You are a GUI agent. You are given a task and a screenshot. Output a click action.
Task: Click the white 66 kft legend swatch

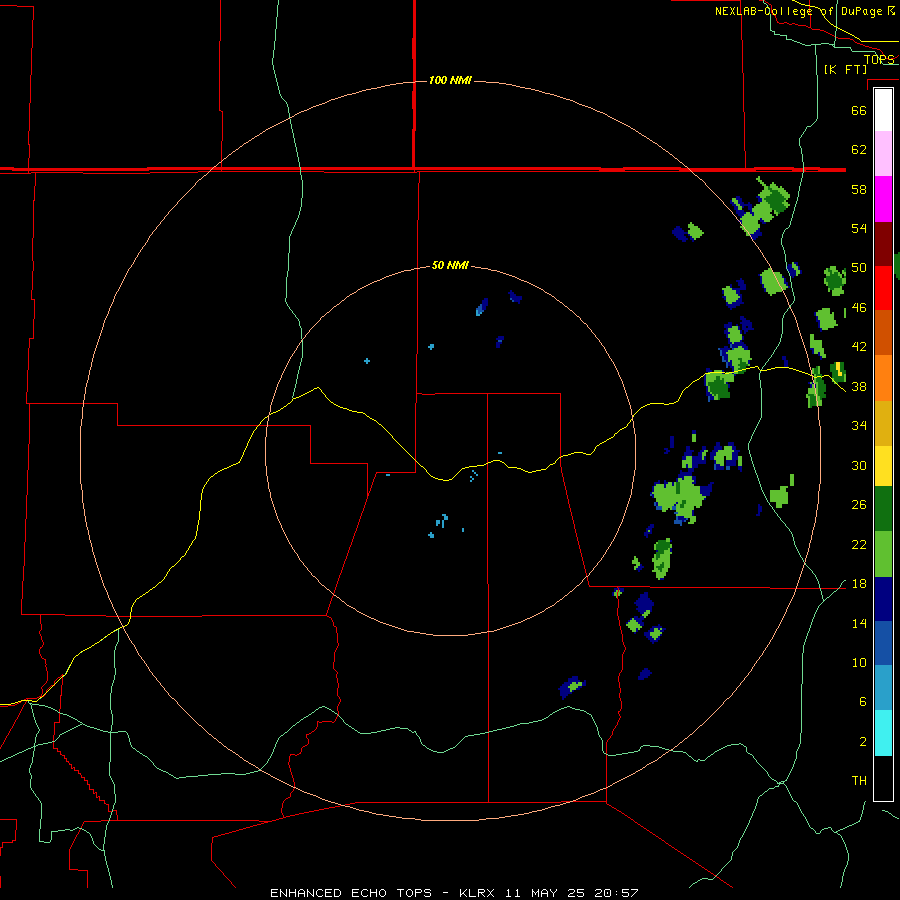pos(883,110)
